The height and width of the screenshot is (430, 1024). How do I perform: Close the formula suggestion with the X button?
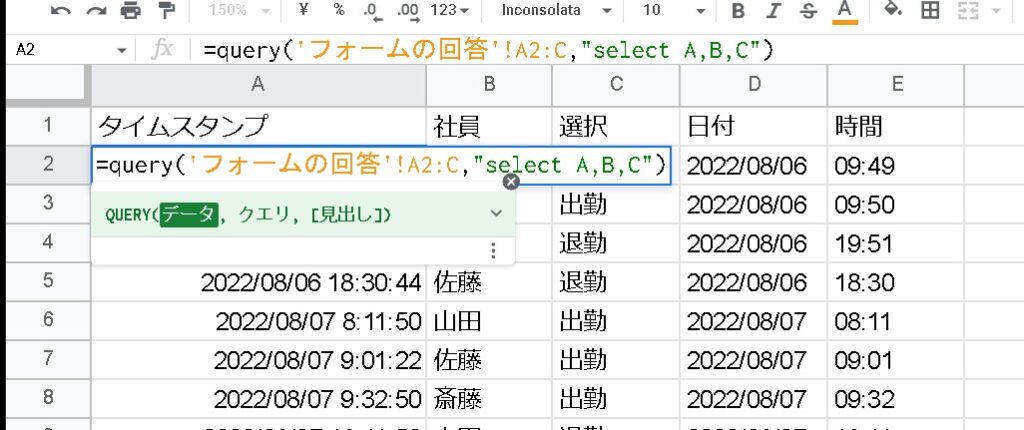[511, 182]
